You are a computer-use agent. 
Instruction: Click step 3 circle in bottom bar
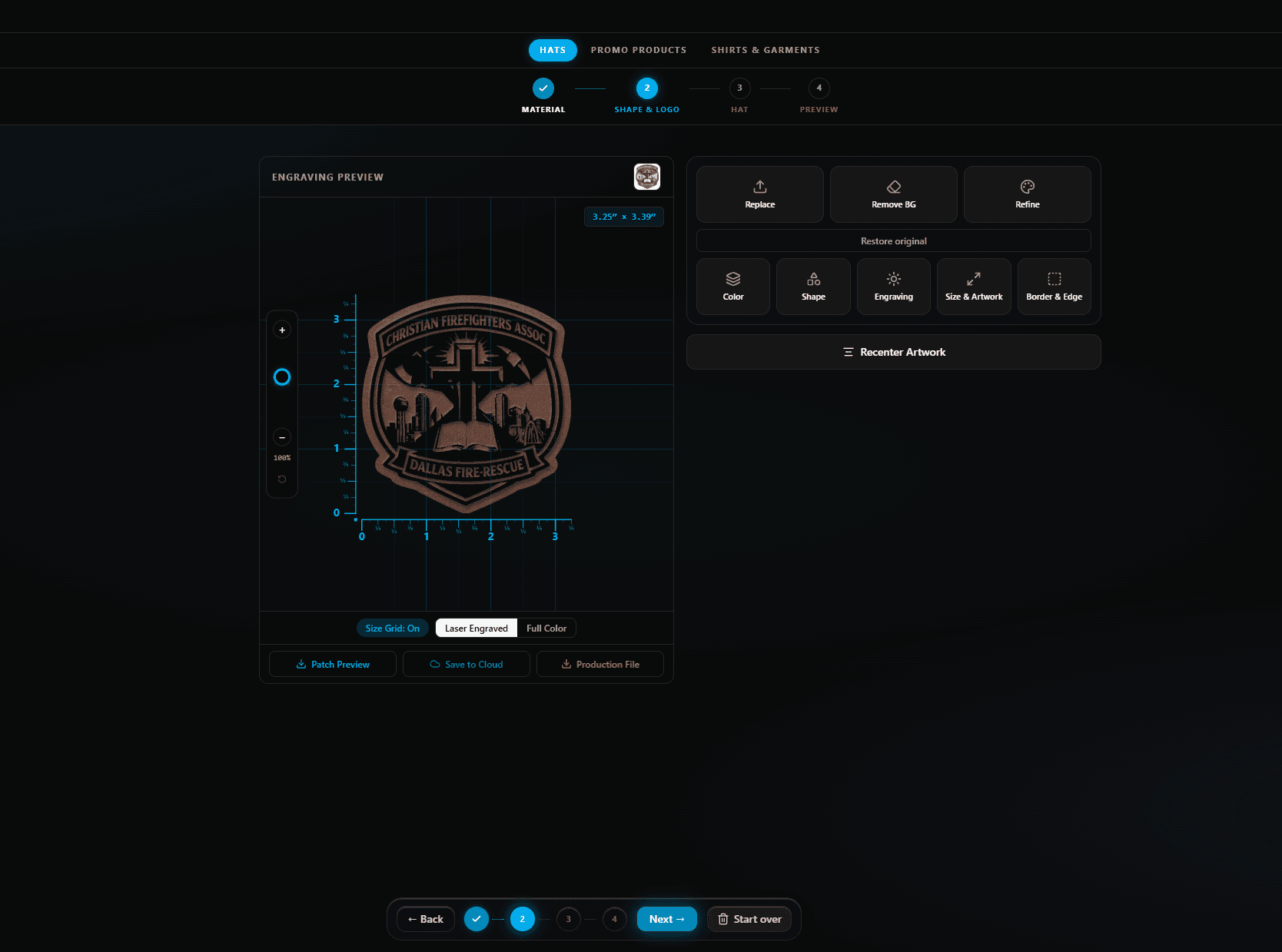[x=569, y=919]
